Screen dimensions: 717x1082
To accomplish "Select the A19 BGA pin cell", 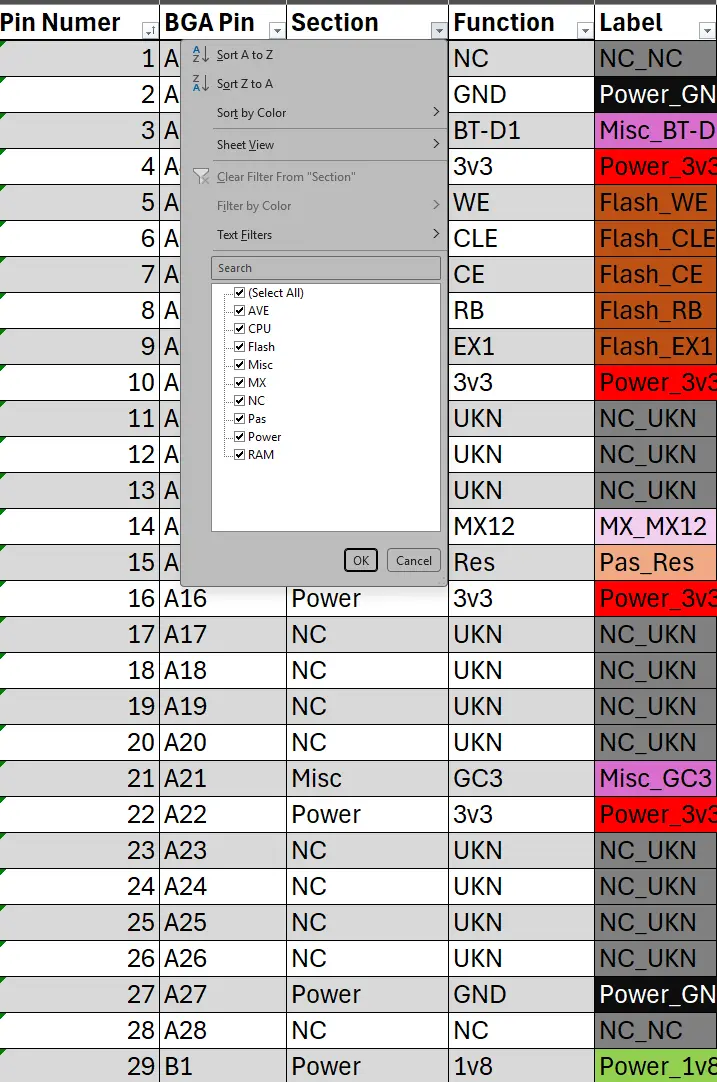I will (x=223, y=707).
